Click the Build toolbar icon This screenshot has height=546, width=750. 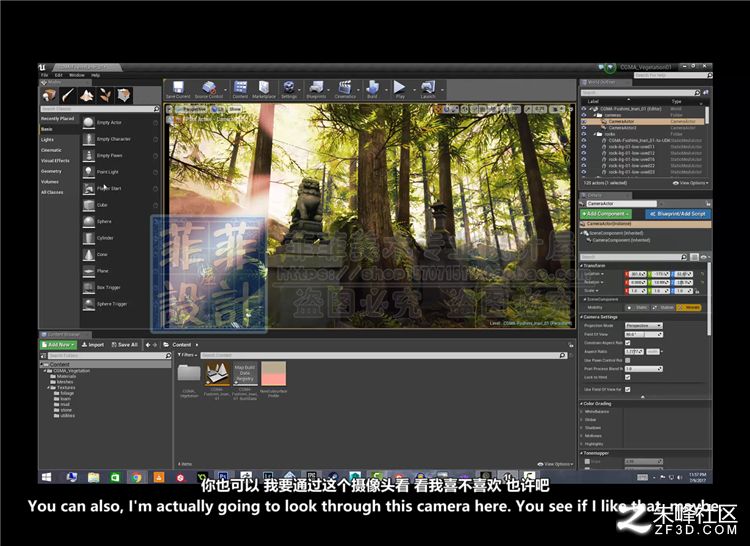pyautogui.click(x=372, y=89)
